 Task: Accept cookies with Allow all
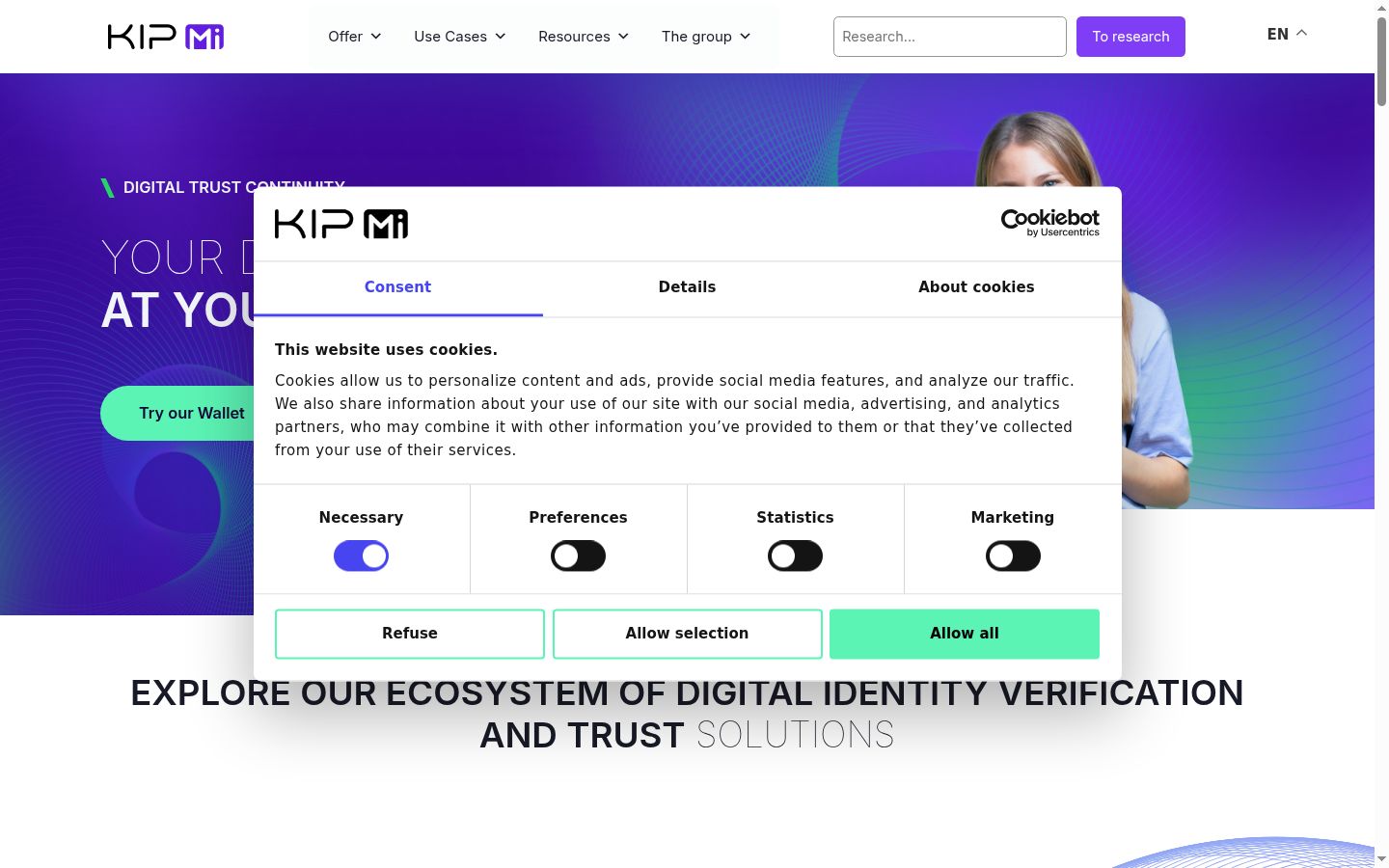[965, 634]
